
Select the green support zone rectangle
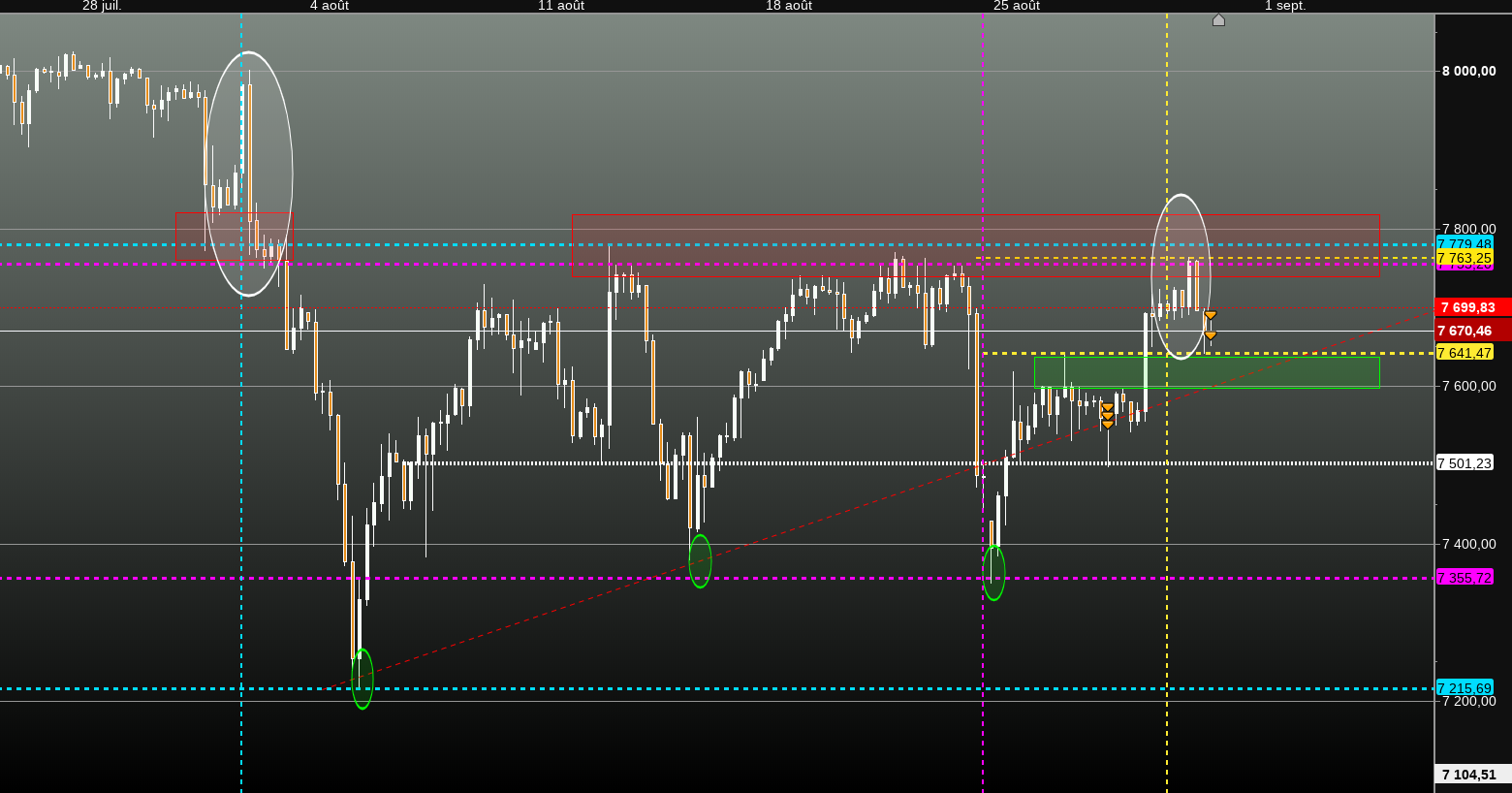tap(1207, 373)
